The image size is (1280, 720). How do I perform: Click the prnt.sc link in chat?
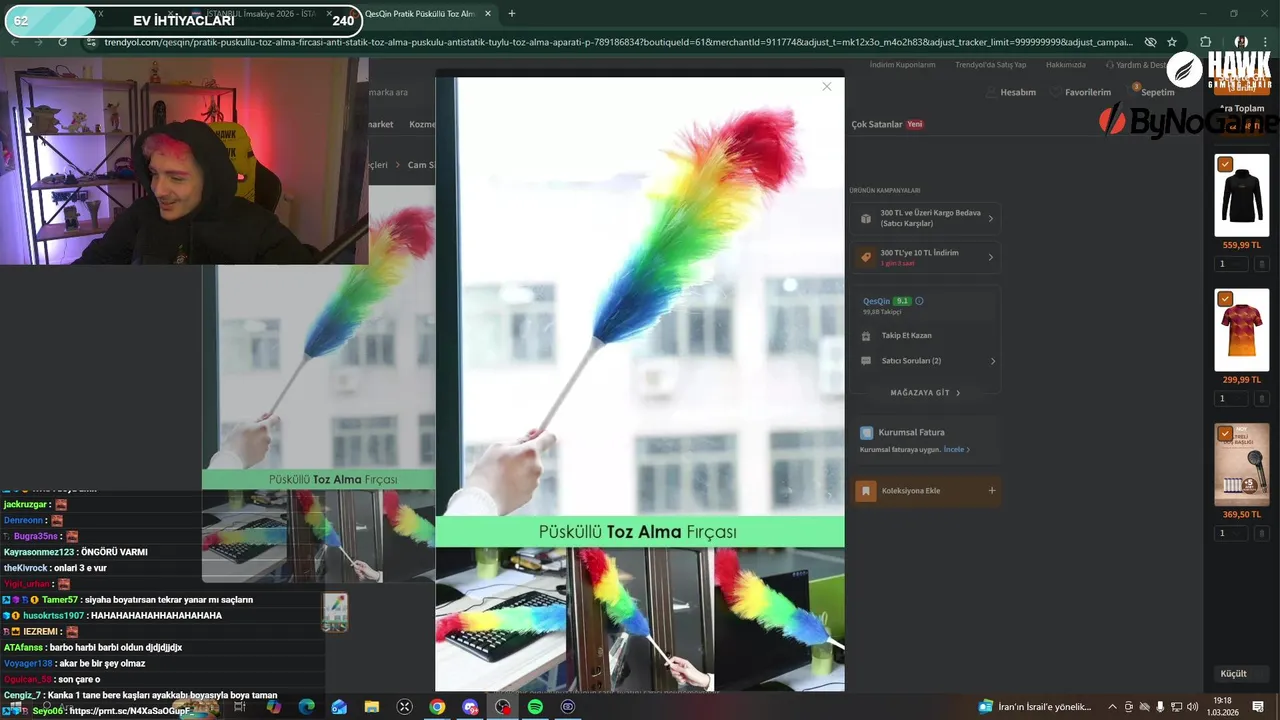click(129, 711)
